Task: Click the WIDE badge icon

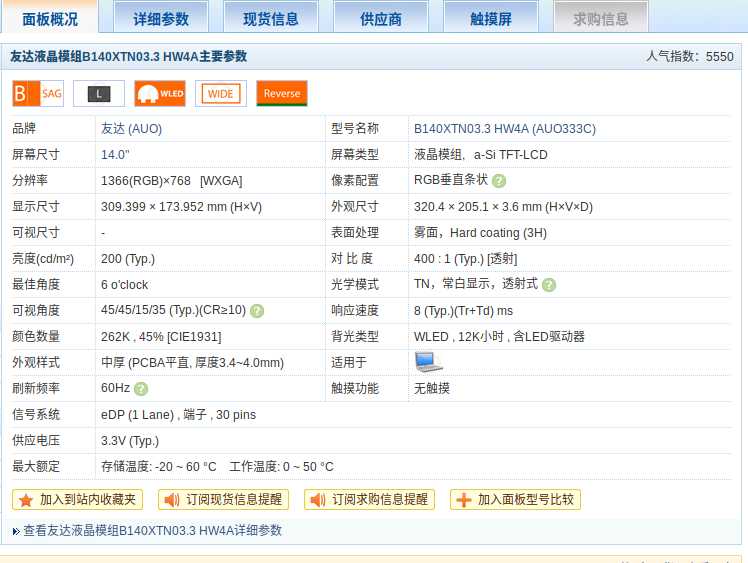Action: (x=221, y=94)
